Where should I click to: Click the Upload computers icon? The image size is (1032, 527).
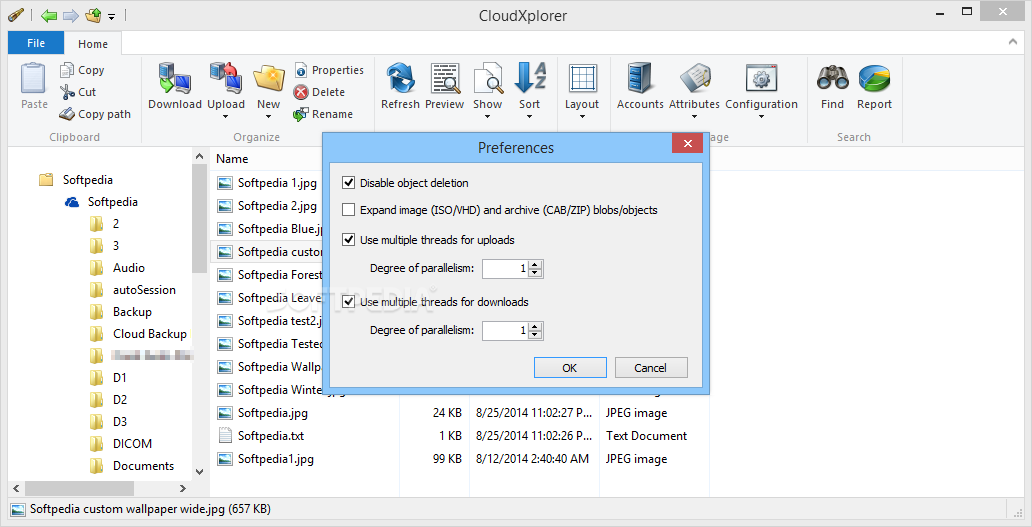click(x=226, y=78)
